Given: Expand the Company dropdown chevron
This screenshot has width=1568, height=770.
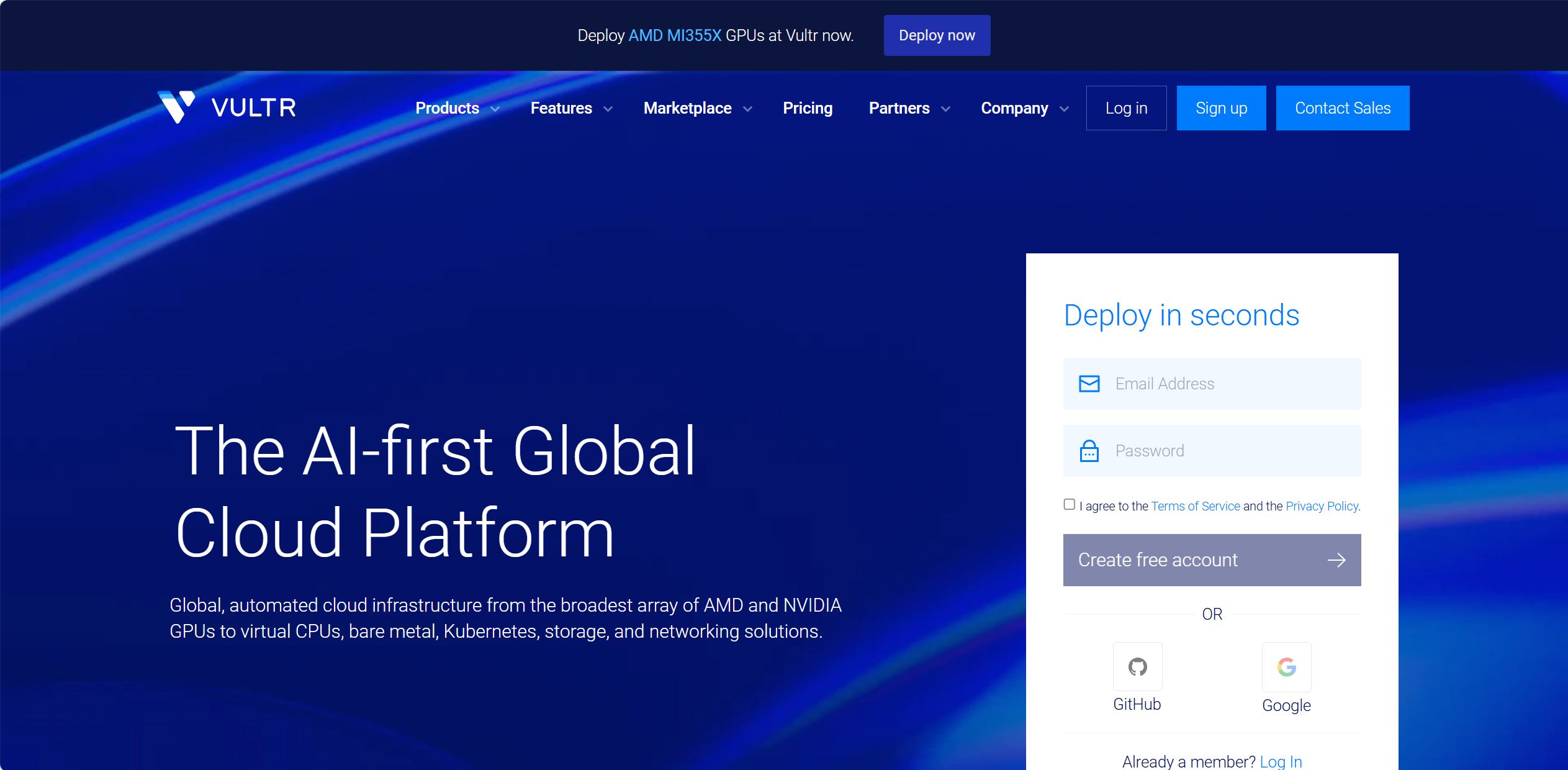Looking at the screenshot, I should [1064, 109].
